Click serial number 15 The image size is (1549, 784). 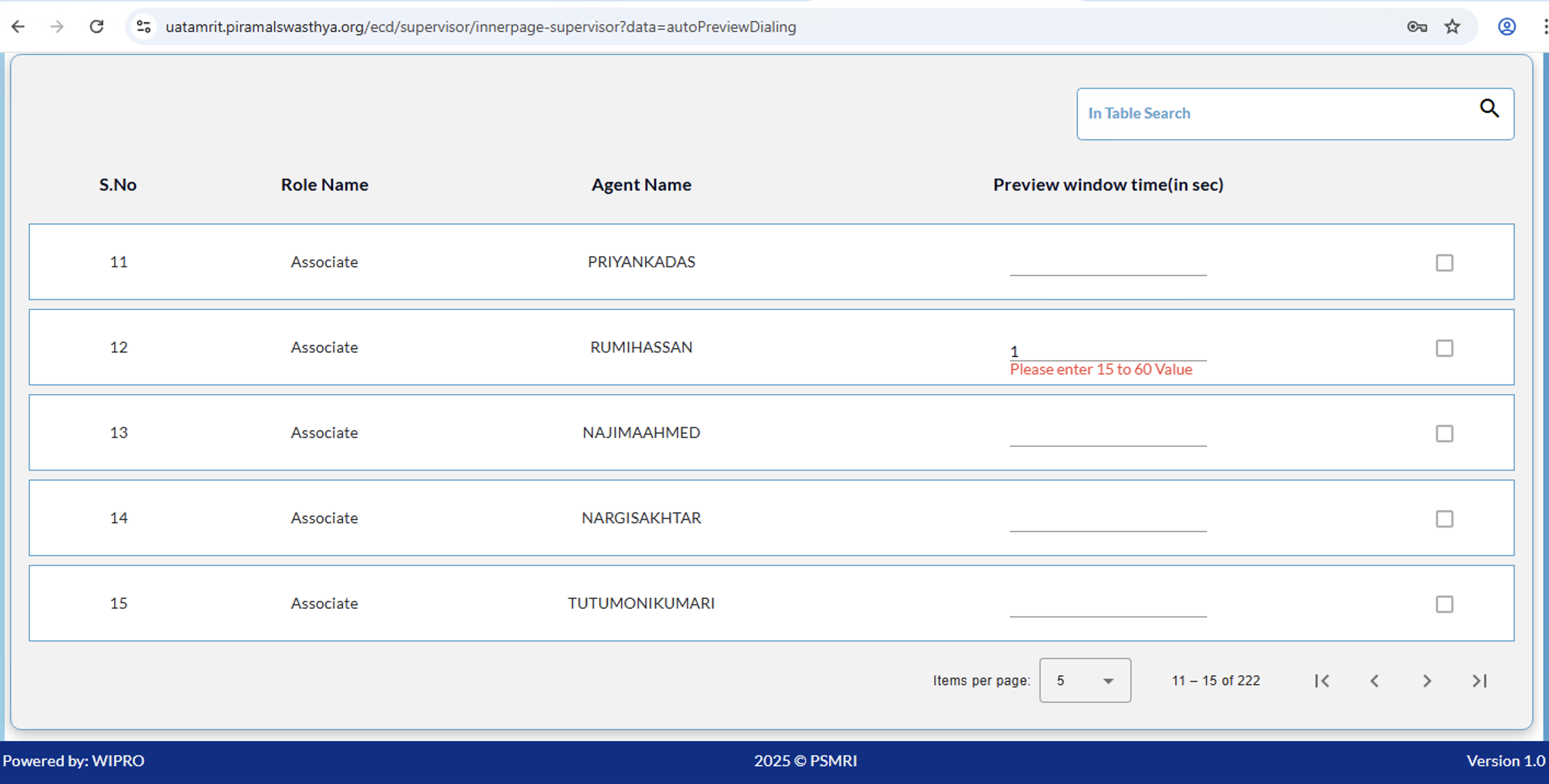[118, 603]
